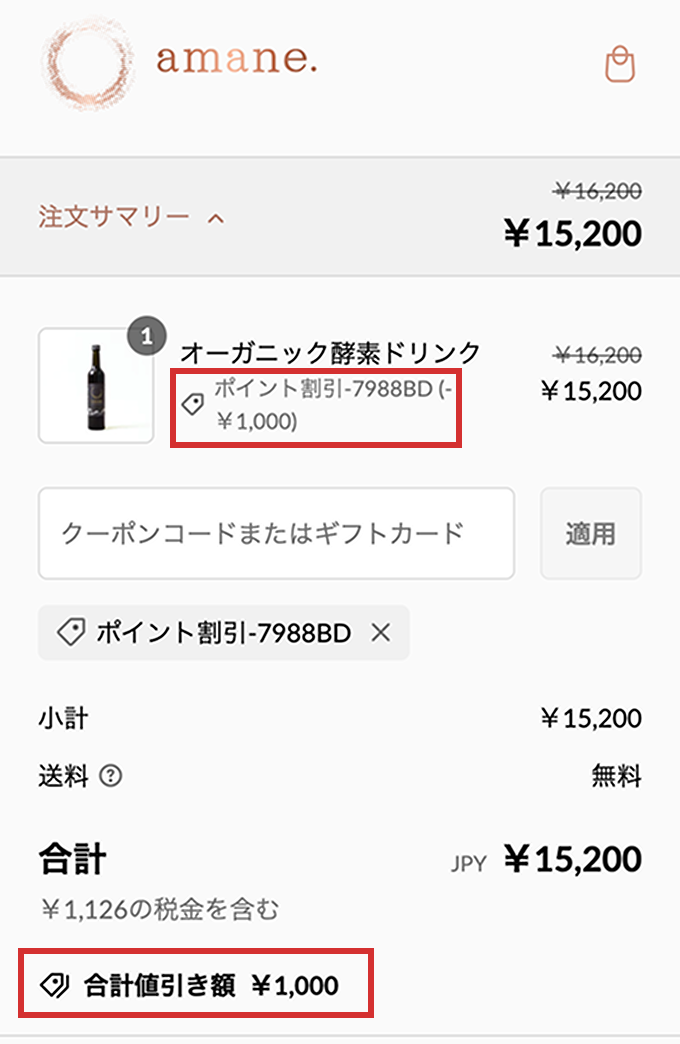The width and height of the screenshot is (680, 1044).
Task: Click the amane. brand name text
Action: click(x=236, y=61)
